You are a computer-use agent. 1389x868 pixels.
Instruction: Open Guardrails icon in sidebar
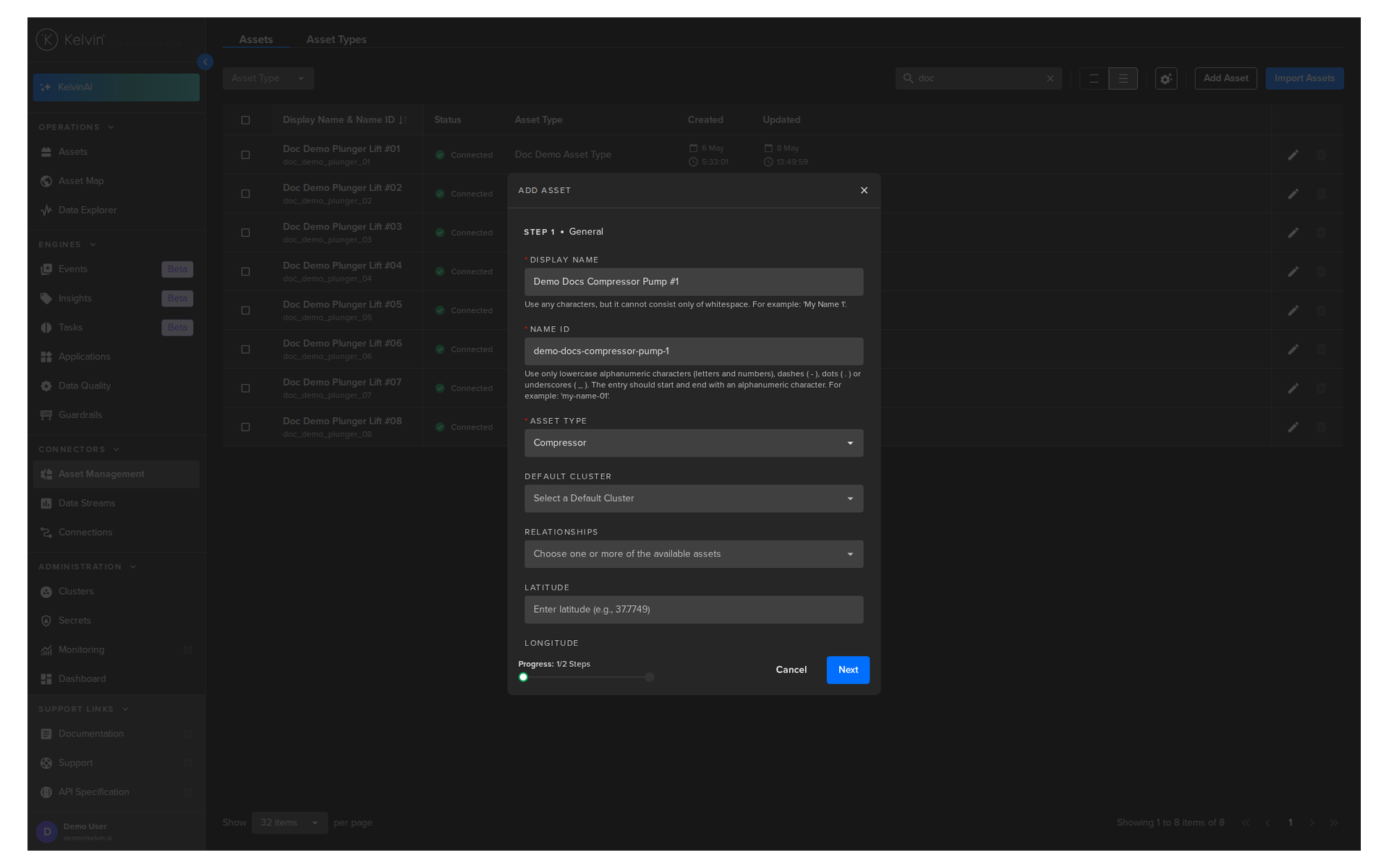click(46, 415)
